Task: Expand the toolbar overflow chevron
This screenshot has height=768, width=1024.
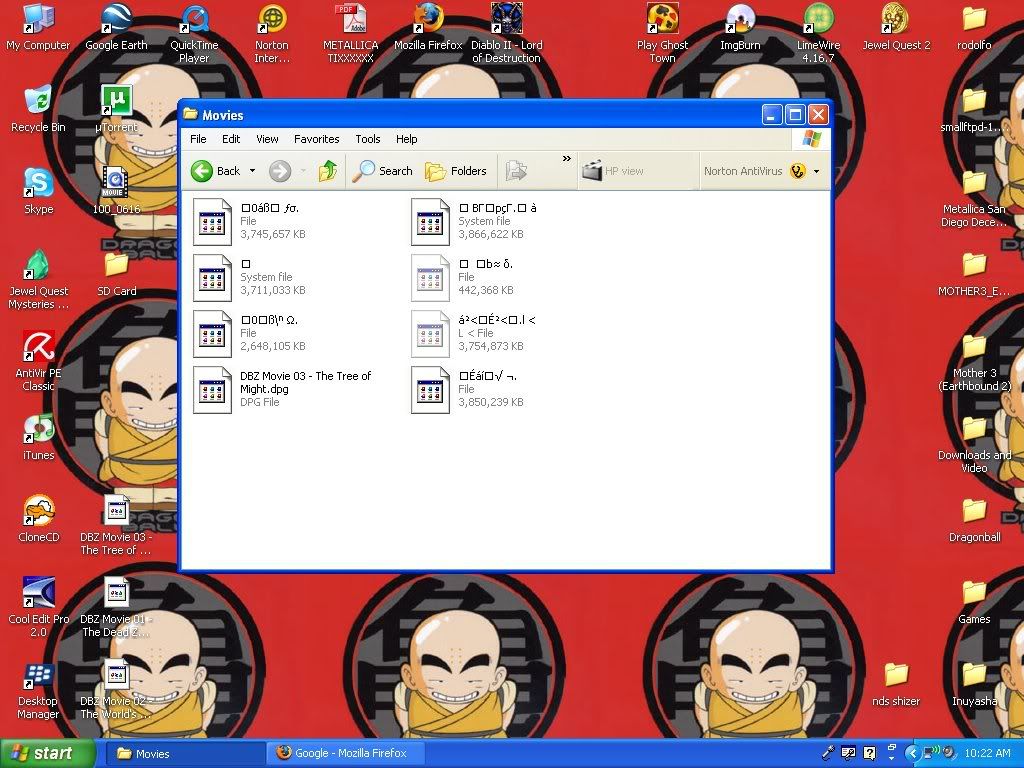Action: [x=566, y=159]
